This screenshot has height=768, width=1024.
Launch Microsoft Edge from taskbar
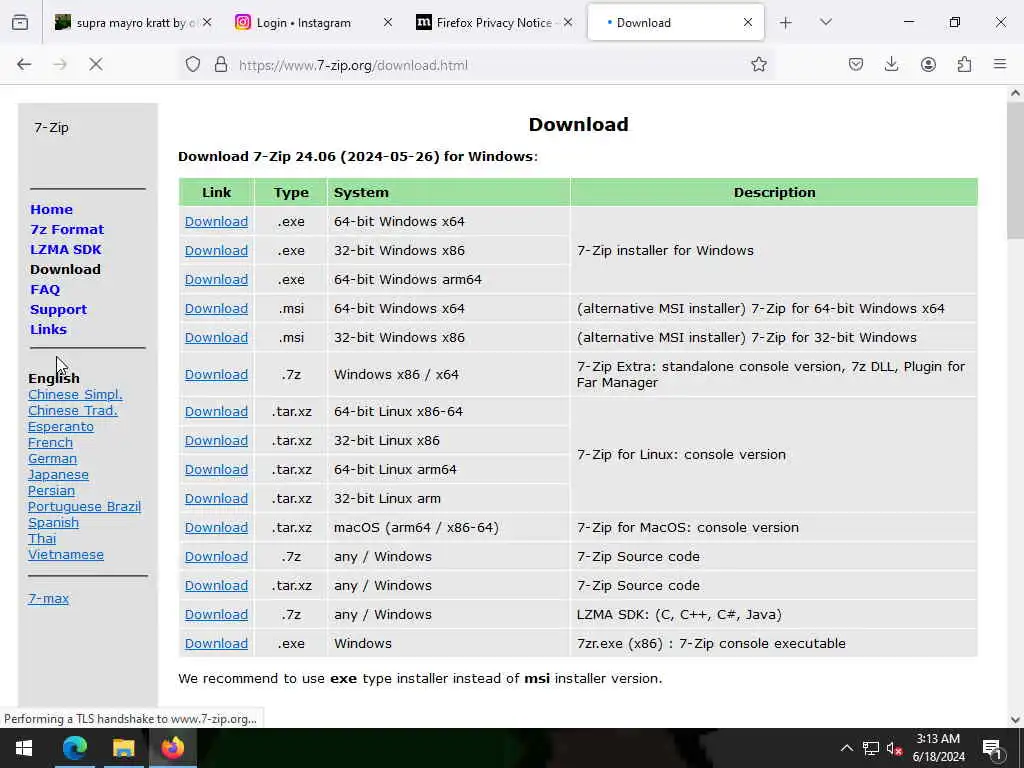[74, 748]
